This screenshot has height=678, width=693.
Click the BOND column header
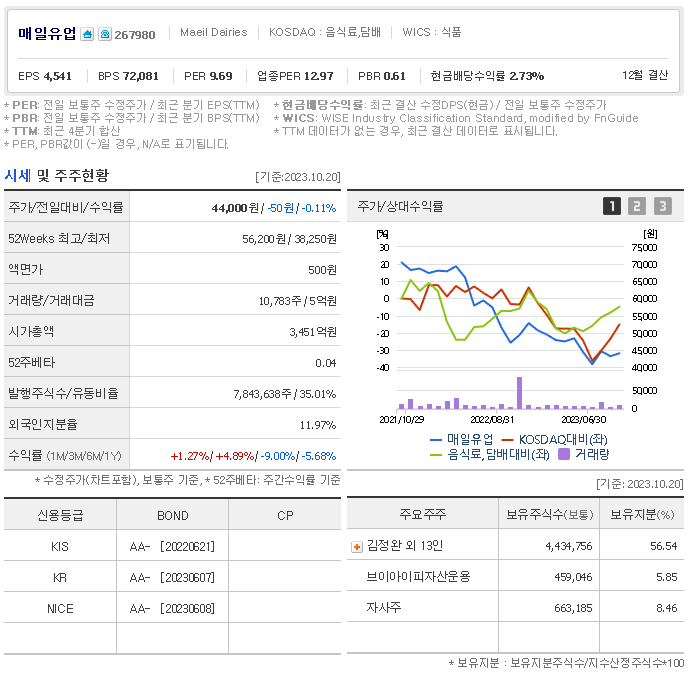point(173,515)
